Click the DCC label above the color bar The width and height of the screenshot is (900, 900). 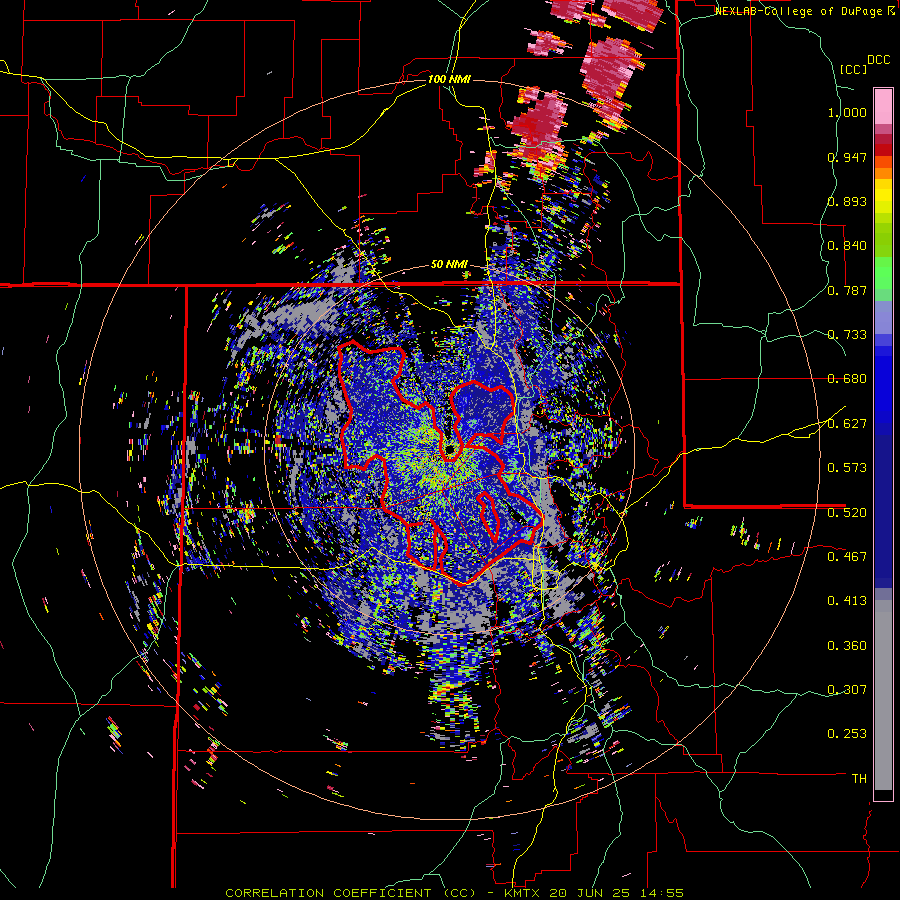coord(878,60)
